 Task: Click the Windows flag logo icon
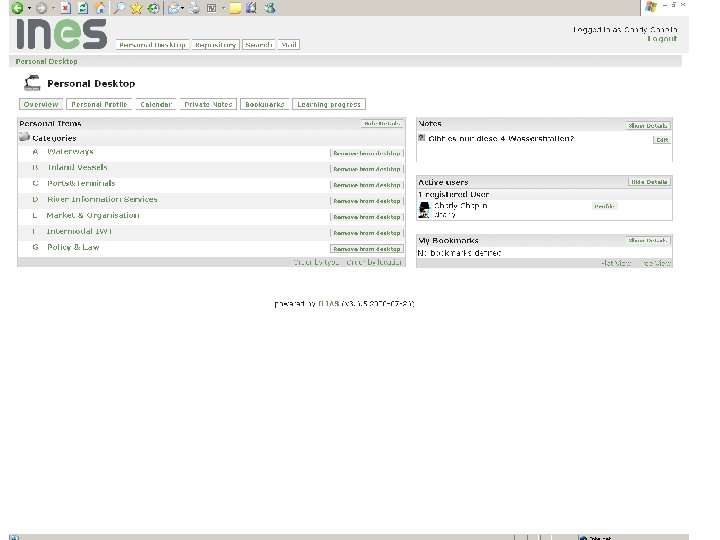tap(651, 7)
